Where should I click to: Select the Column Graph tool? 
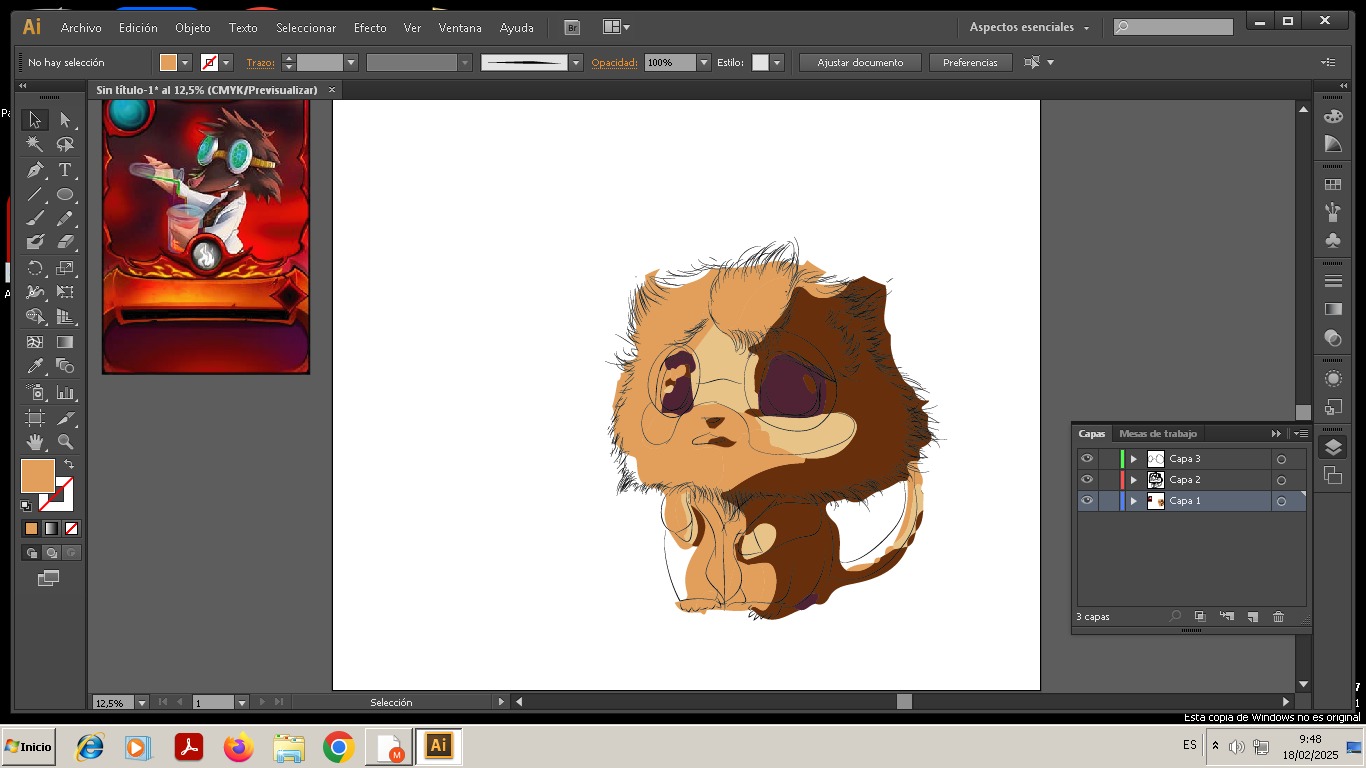pyautogui.click(x=65, y=392)
